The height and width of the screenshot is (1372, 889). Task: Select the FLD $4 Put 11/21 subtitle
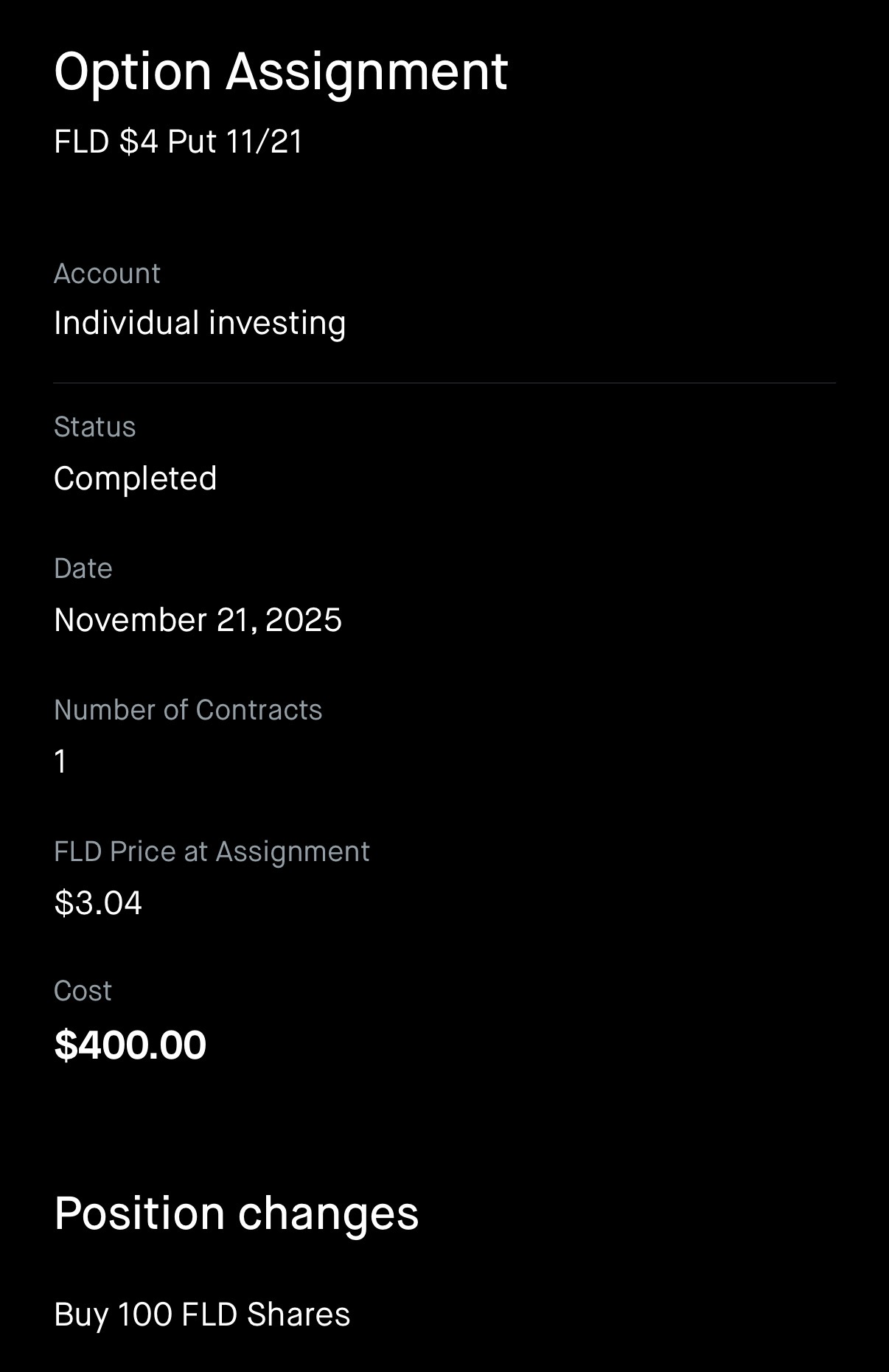(x=178, y=142)
